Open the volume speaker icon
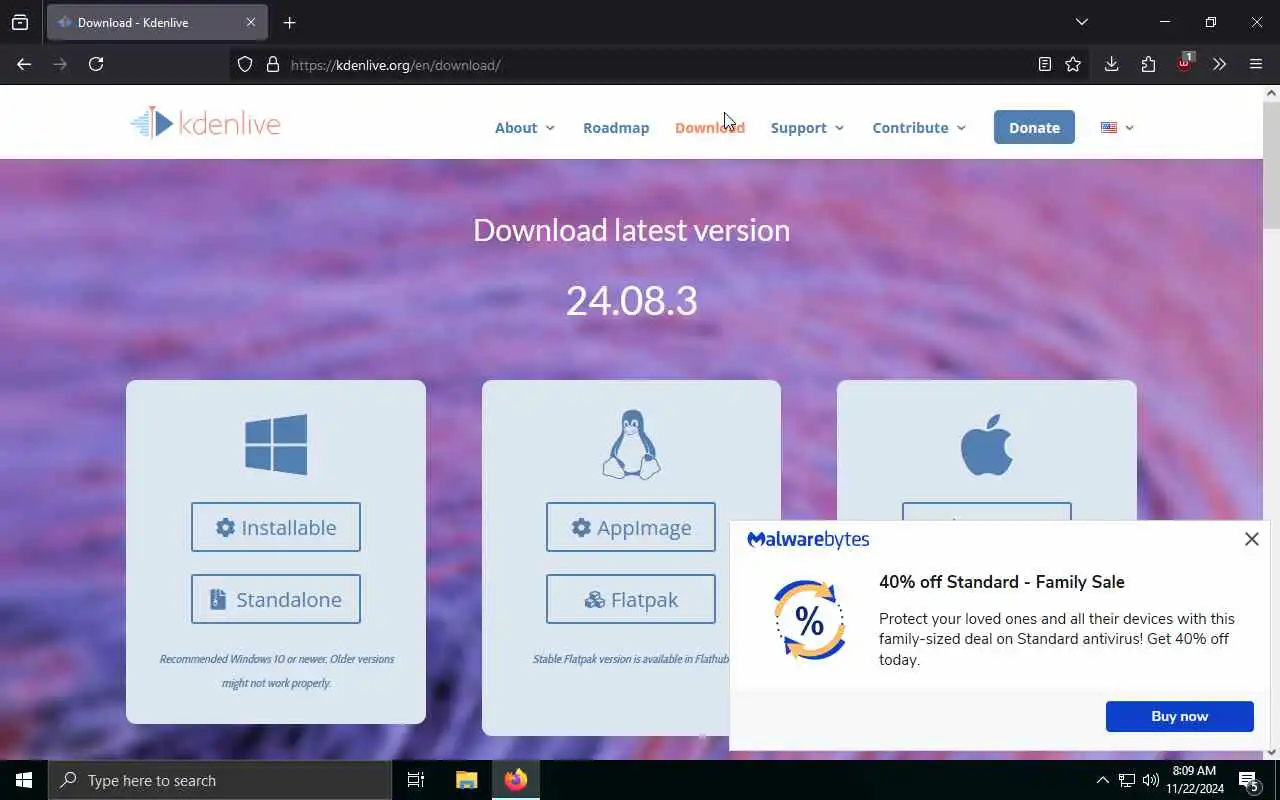Screen dimensions: 1280x800 (1150, 780)
